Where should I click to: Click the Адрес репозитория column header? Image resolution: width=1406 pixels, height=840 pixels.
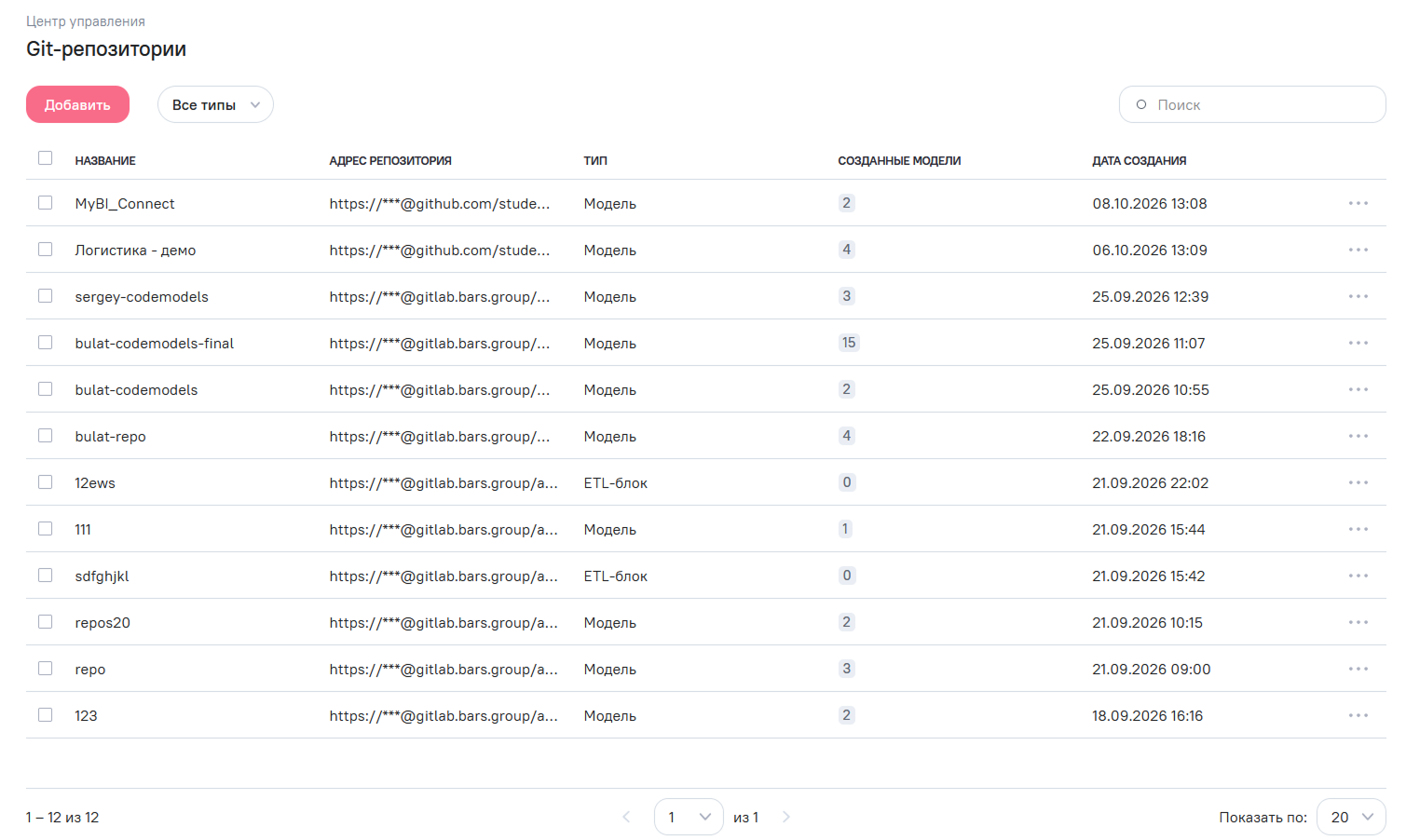pos(390,161)
